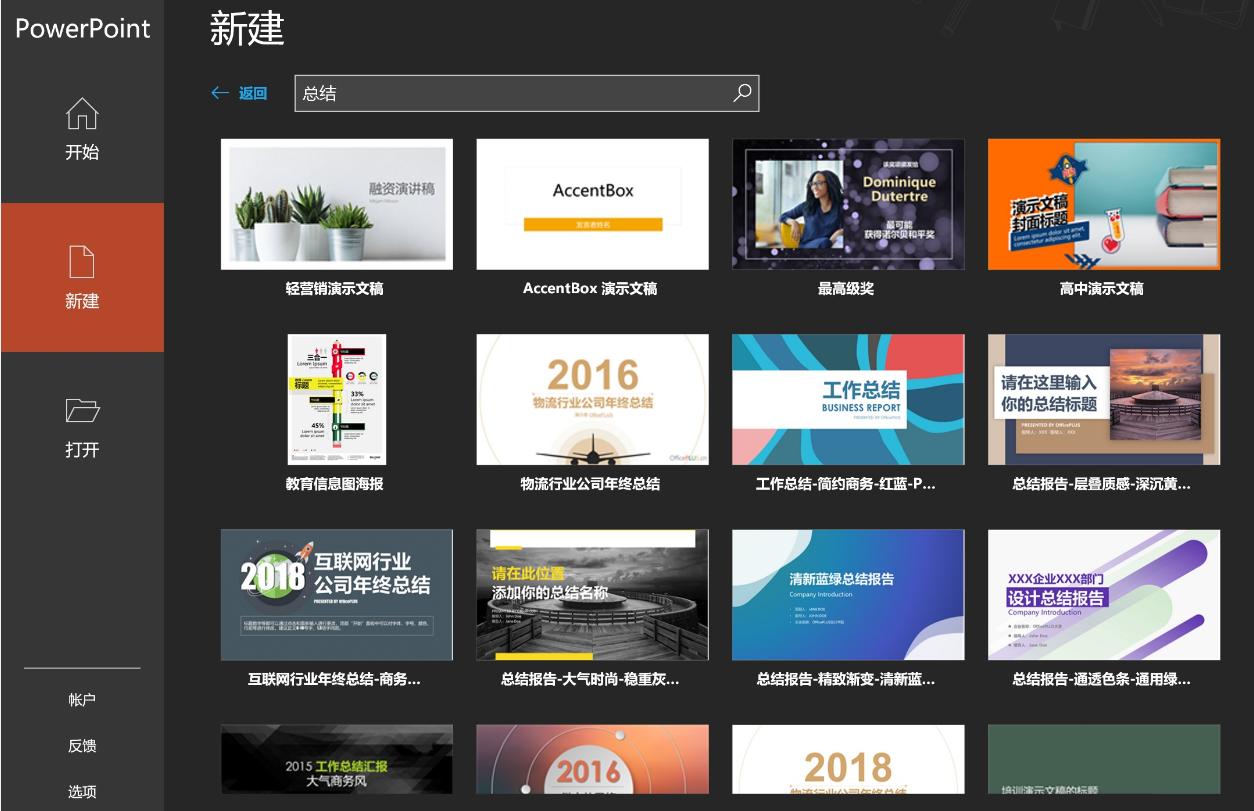Select the 新建 sidebar label

pyautogui.click(x=82, y=301)
